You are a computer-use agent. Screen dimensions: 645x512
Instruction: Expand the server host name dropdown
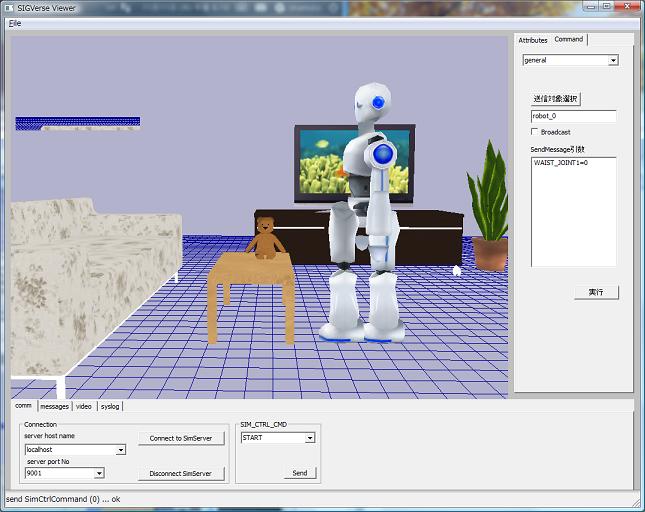(121, 450)
